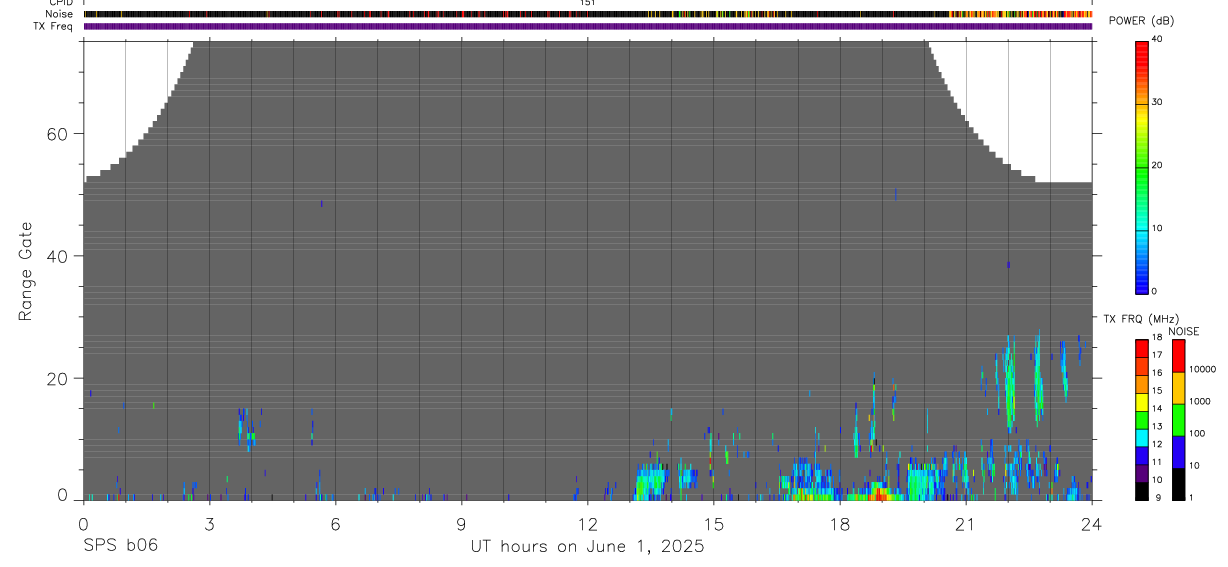Click the 'Noise' row label at top

point(60,14)
